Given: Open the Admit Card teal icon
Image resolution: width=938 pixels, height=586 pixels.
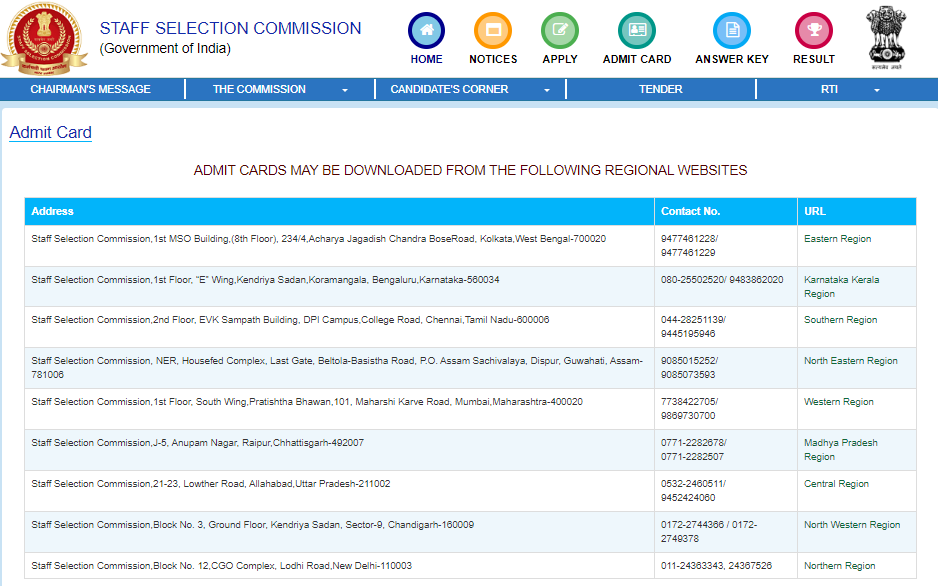Looking at the screenshot, I should point(637,30).
